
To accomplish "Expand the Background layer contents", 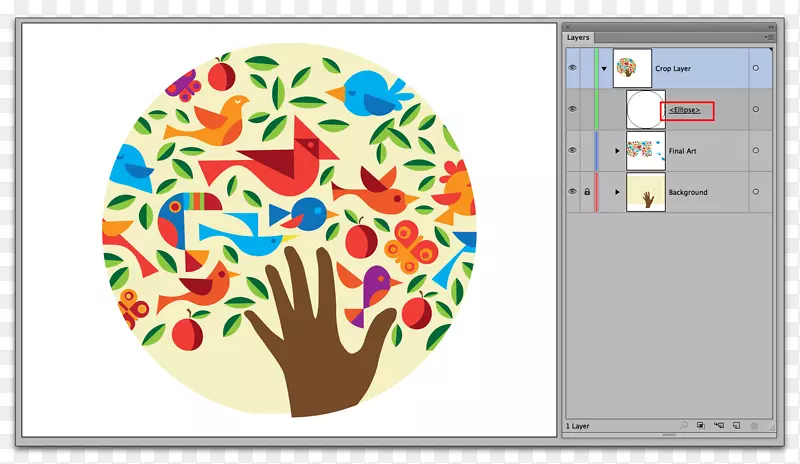I will click(617, 192).
